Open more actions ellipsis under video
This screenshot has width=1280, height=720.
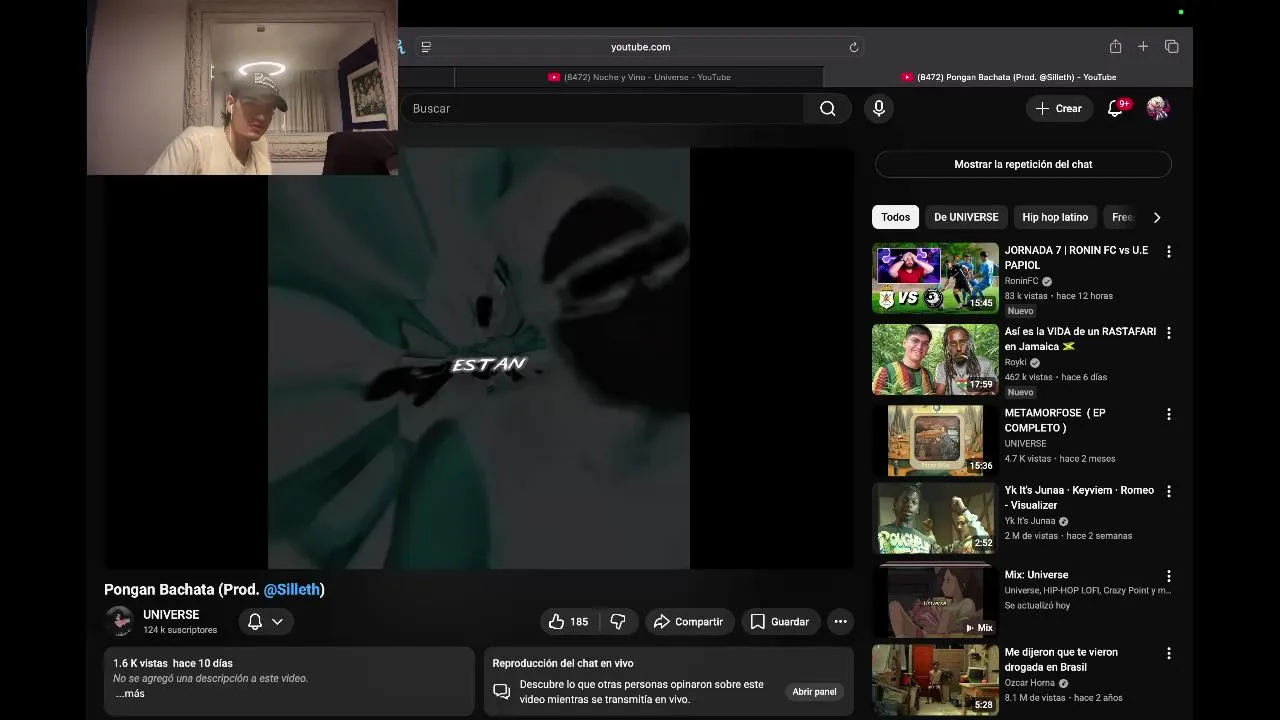840,622
